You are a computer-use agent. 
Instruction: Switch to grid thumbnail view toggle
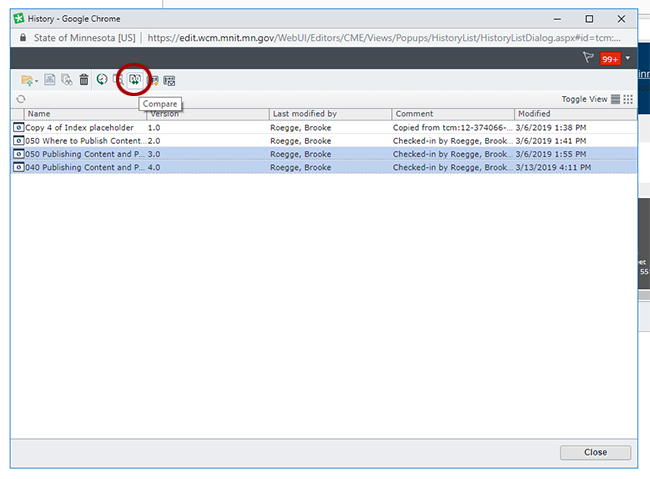coord(628,99)
